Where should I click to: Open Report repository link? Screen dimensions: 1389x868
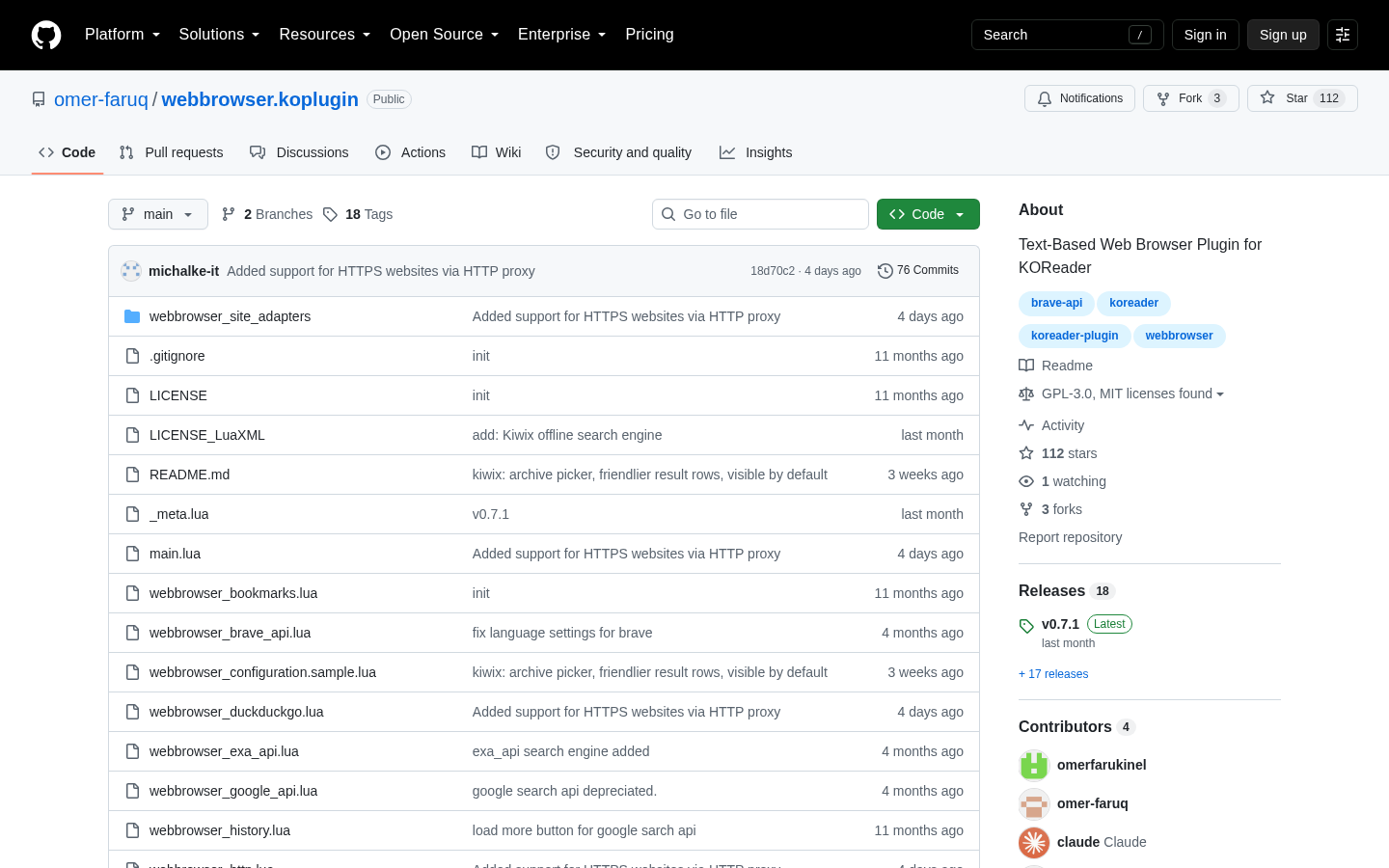point(1070,537)
